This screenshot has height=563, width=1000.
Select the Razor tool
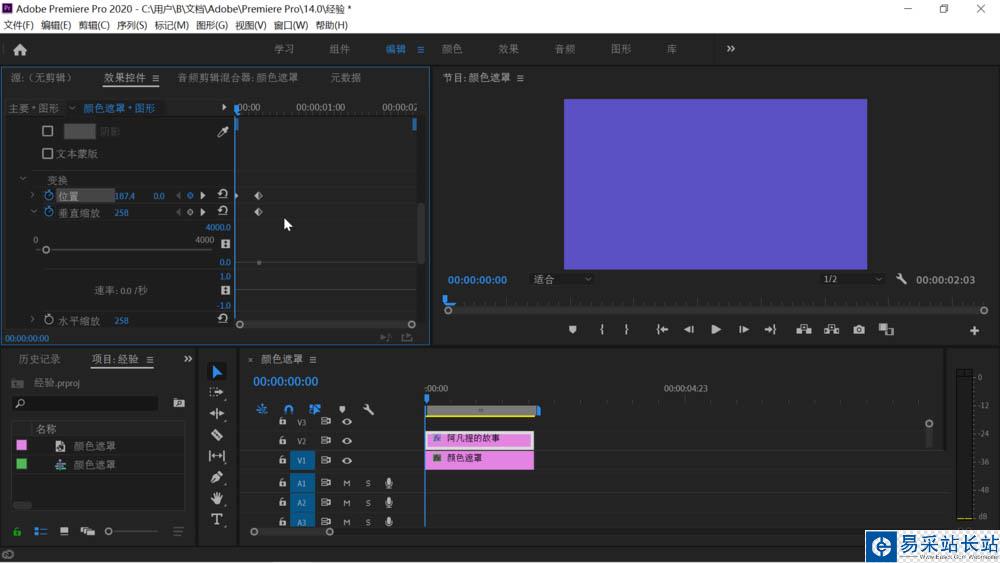217,435
